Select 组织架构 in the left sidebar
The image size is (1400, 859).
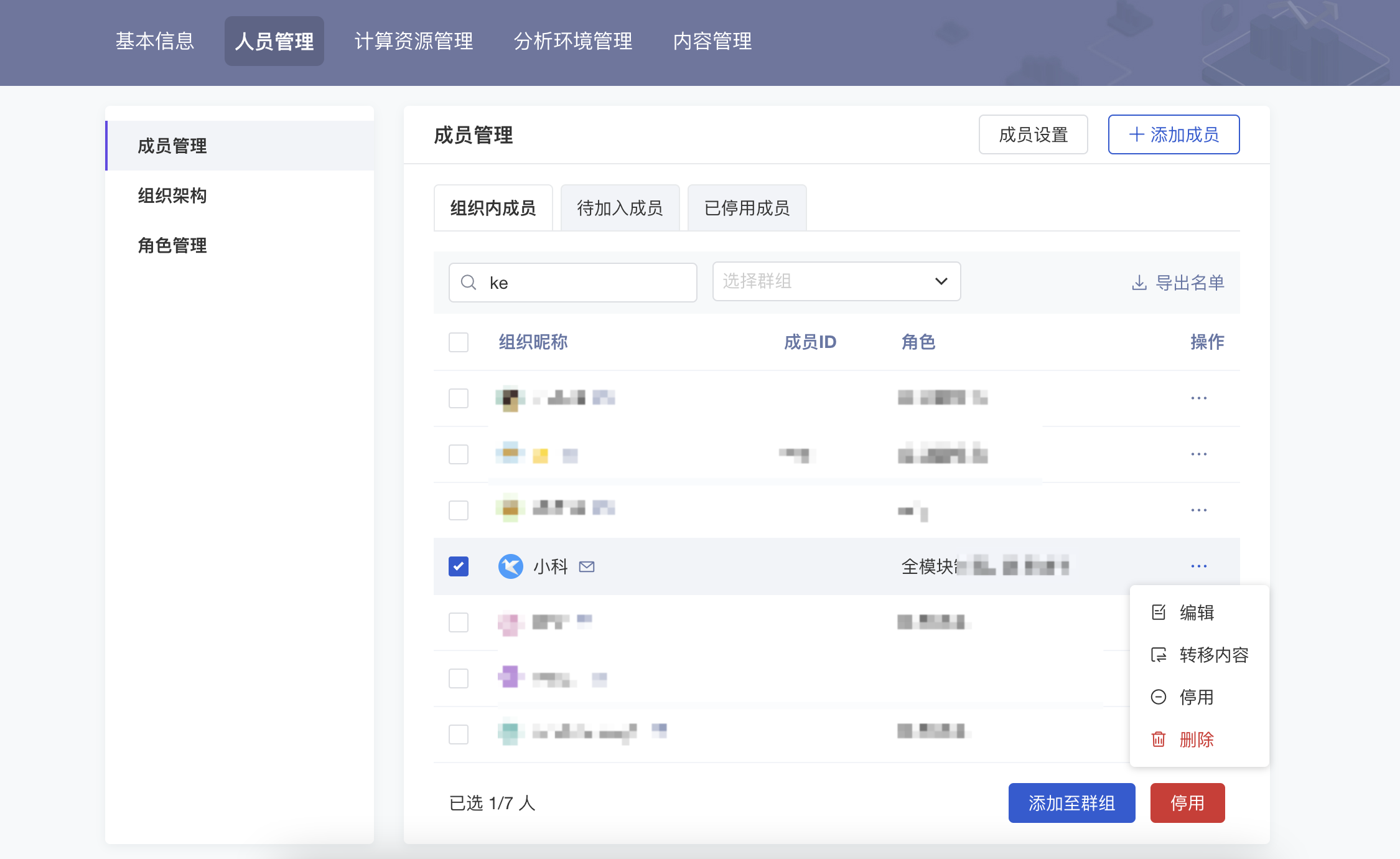tap(172, 195)
